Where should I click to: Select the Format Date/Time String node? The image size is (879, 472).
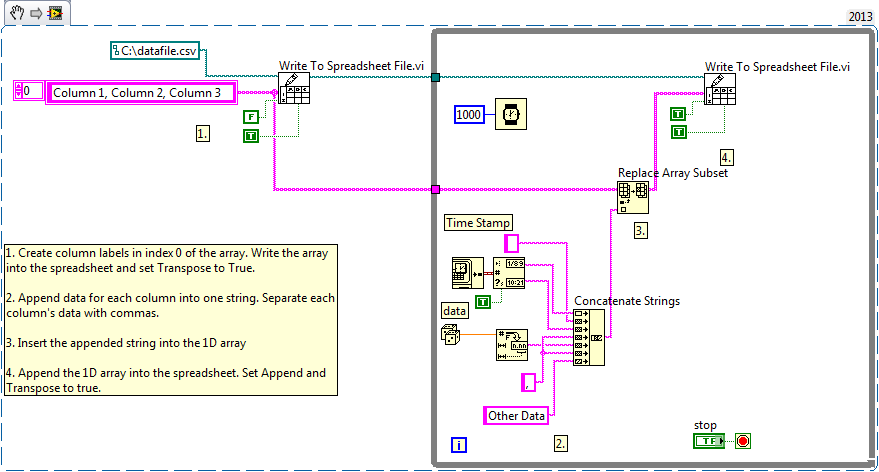(510, 274)
